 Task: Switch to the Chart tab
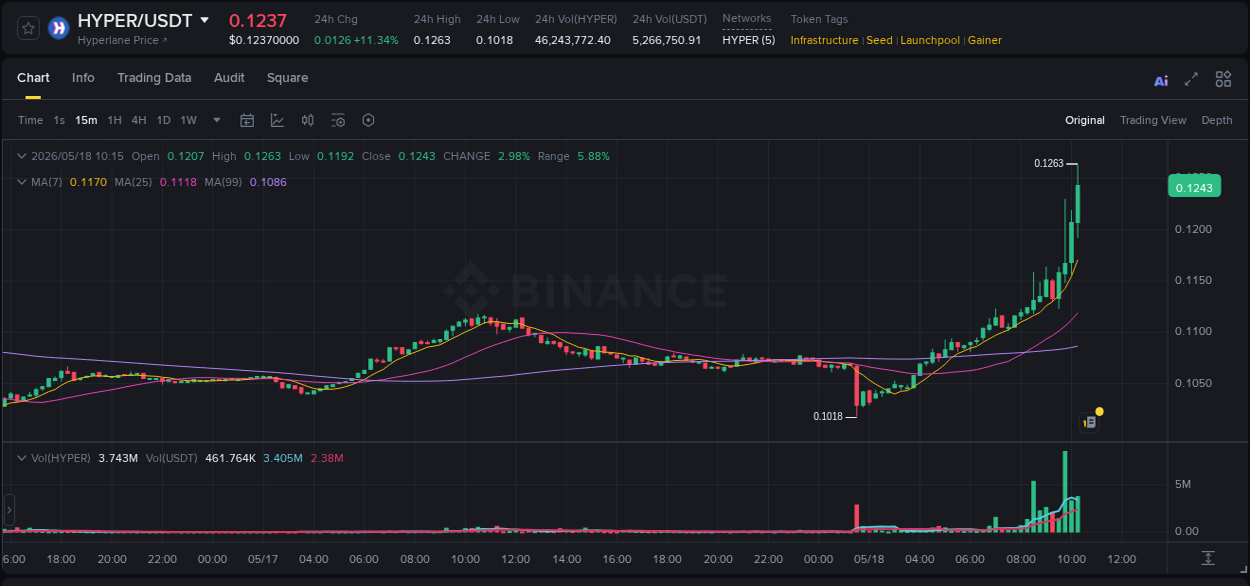[x=33, y=78]
